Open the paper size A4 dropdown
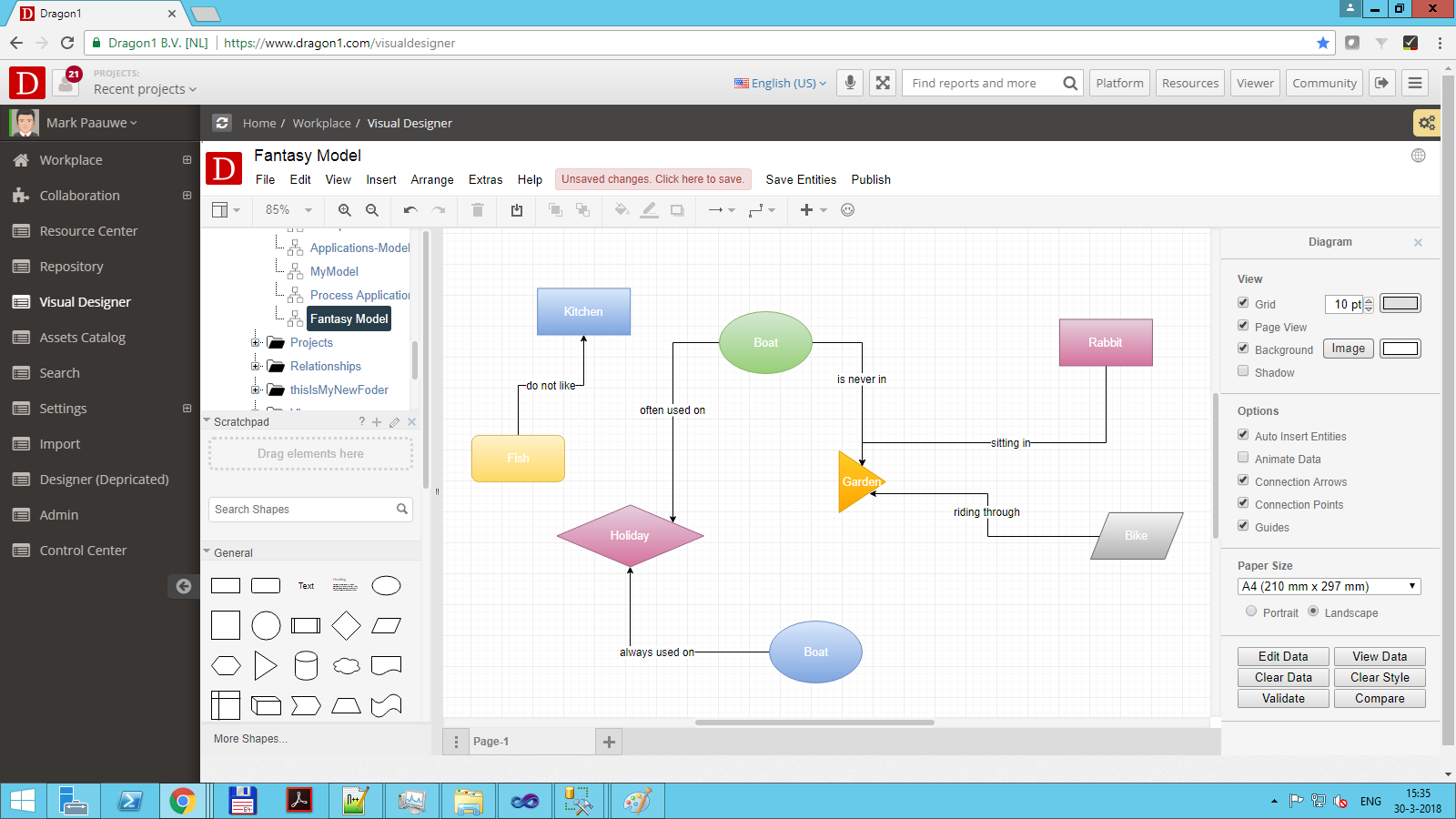The width and height of the screenshot is (1456, 819). [x=1329, y=587]
